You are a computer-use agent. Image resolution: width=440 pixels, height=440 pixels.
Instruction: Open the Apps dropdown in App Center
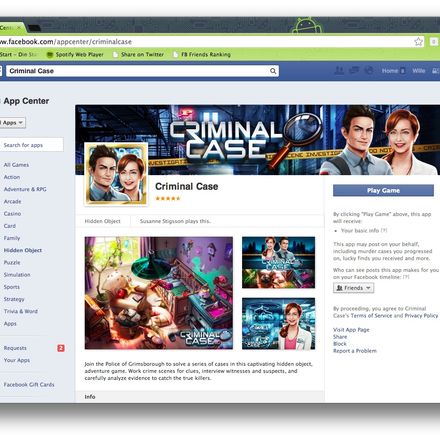12,123
